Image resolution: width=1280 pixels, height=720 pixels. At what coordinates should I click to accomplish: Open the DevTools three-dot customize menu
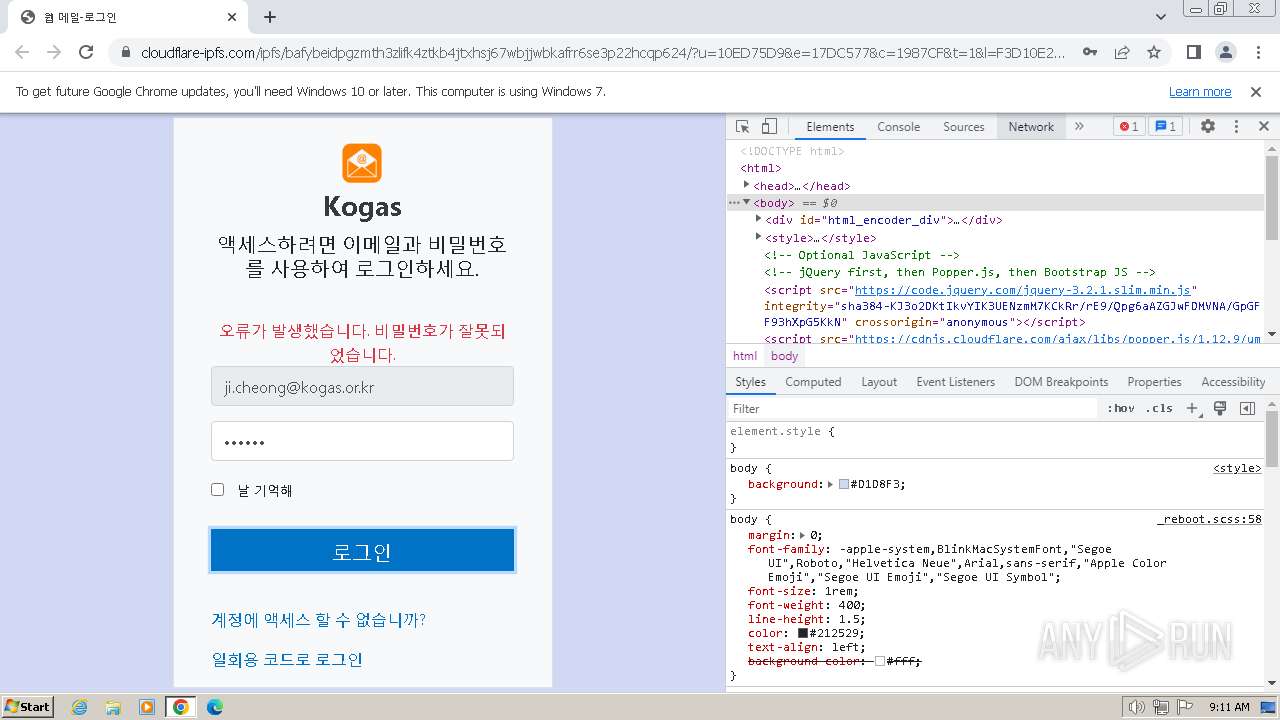(1236, 127)
